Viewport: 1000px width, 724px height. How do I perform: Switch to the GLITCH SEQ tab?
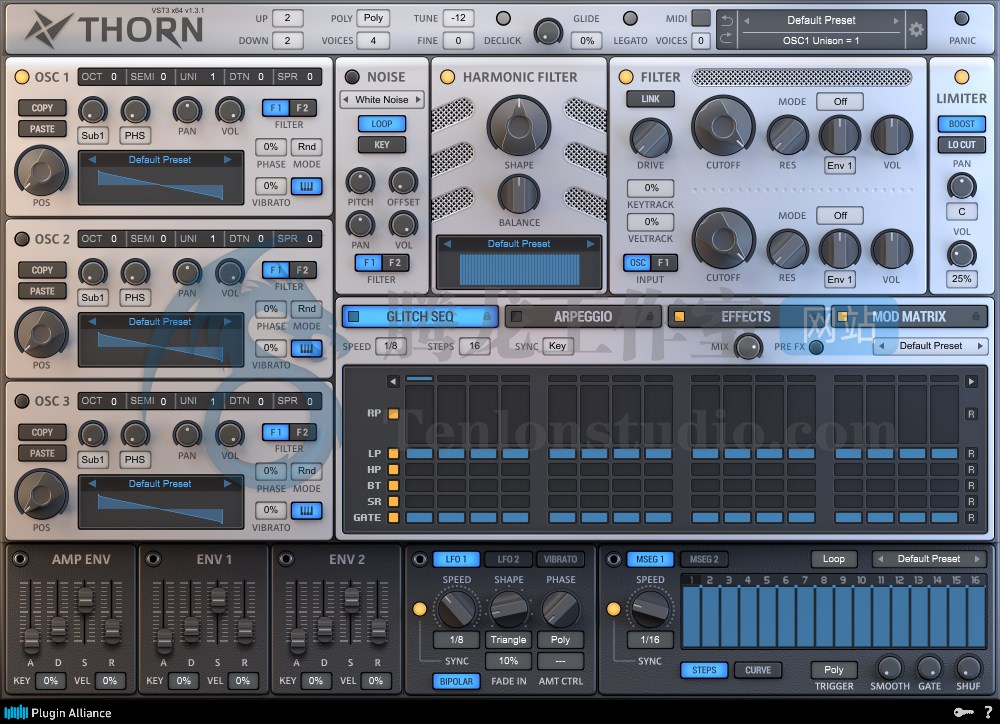pyautogui.click(x=420, y=316)
